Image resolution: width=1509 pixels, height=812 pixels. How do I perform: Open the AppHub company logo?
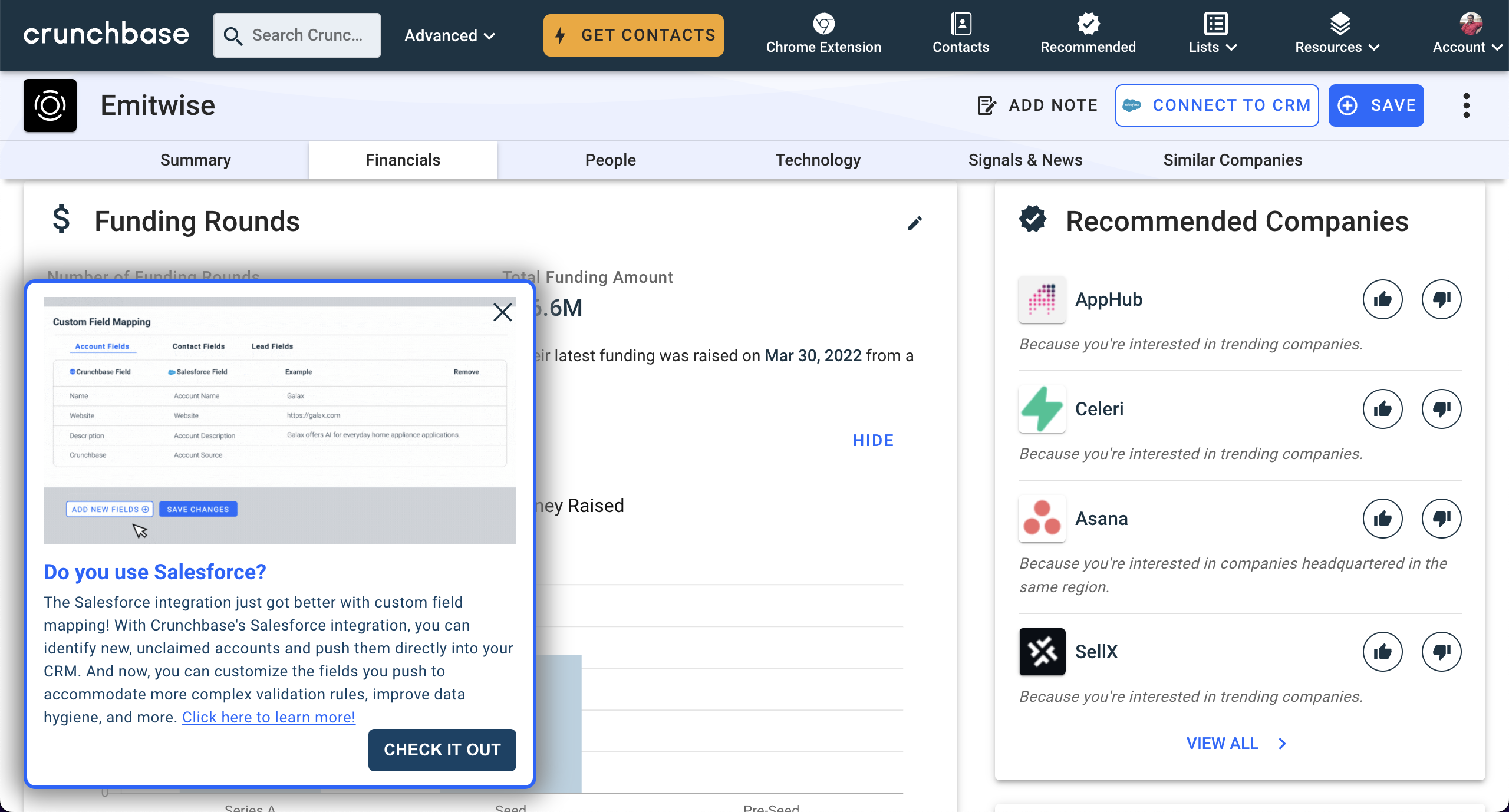1042,299
